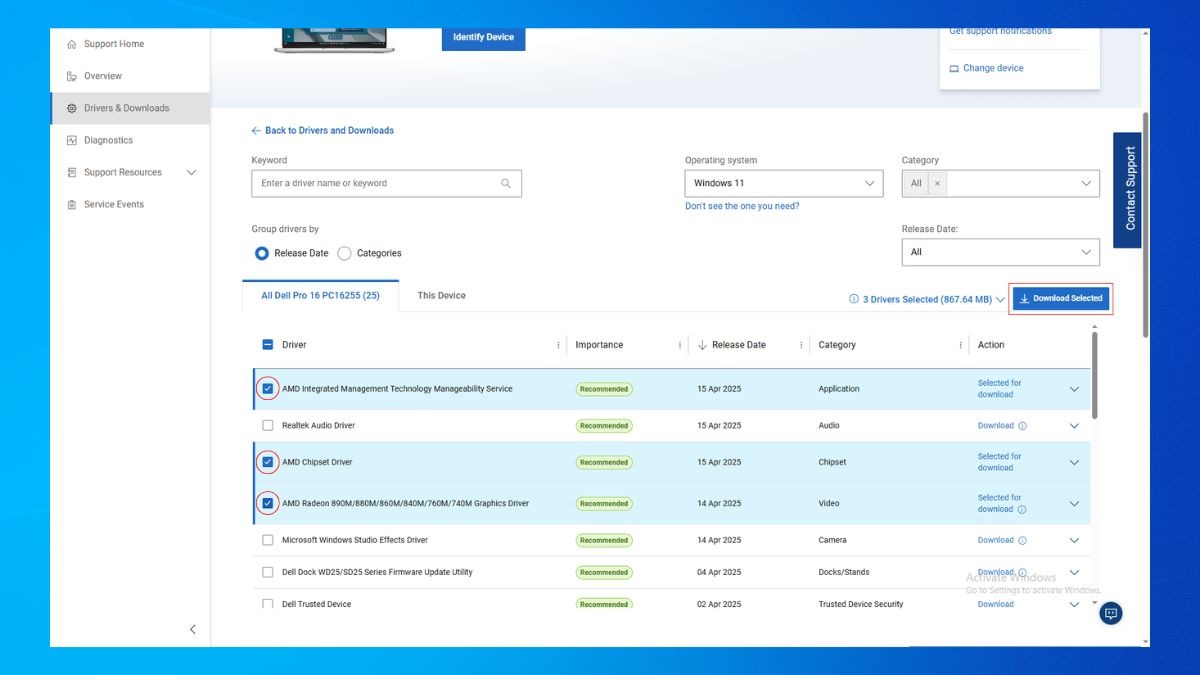1200x675 pixels.
Task: Click 'Selected for download' in AMD Chipset row
Action: 999,462
